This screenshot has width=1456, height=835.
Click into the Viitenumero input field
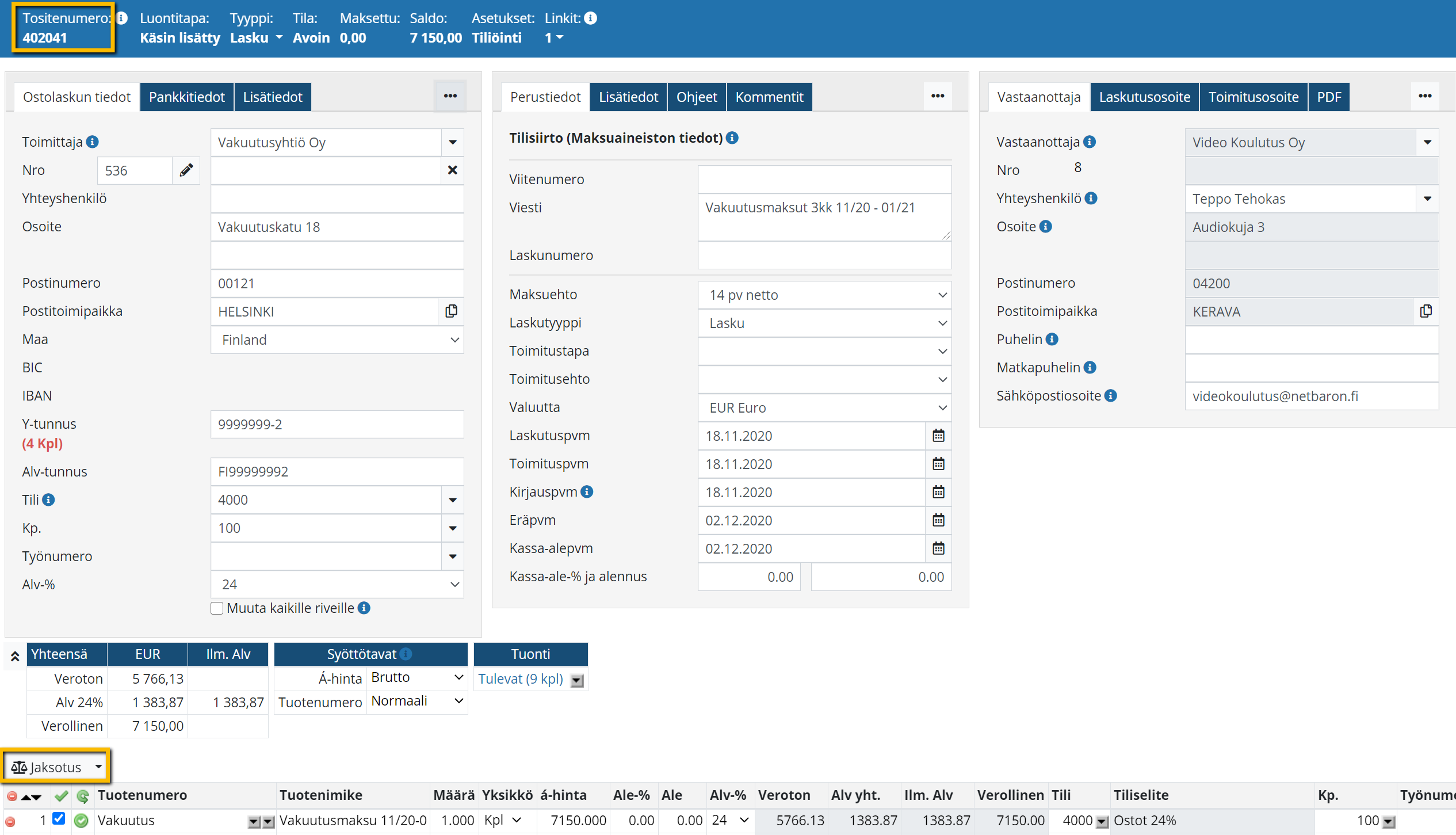tap(824, 180)
